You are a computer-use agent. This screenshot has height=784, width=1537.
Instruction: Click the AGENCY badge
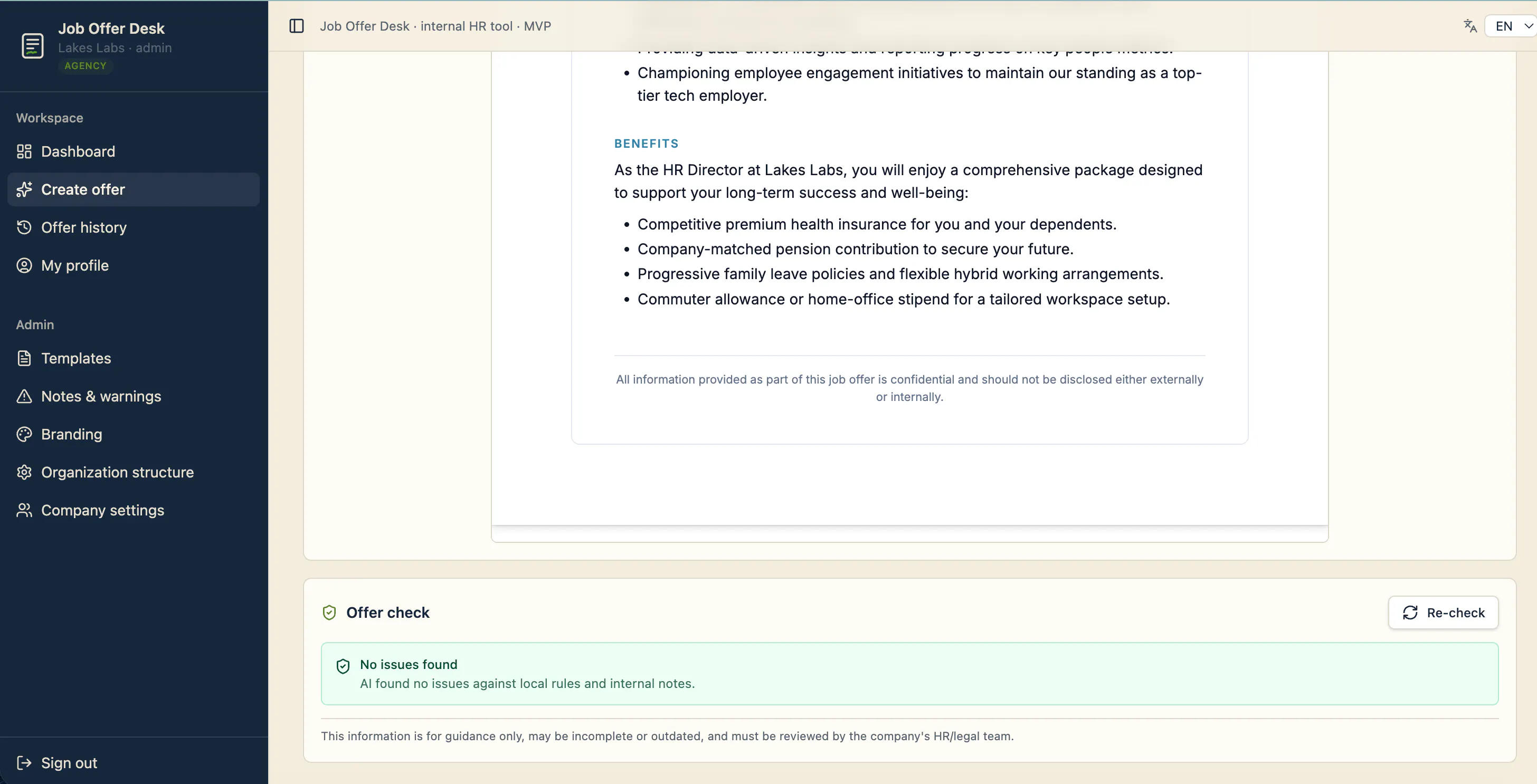(86, 66)
